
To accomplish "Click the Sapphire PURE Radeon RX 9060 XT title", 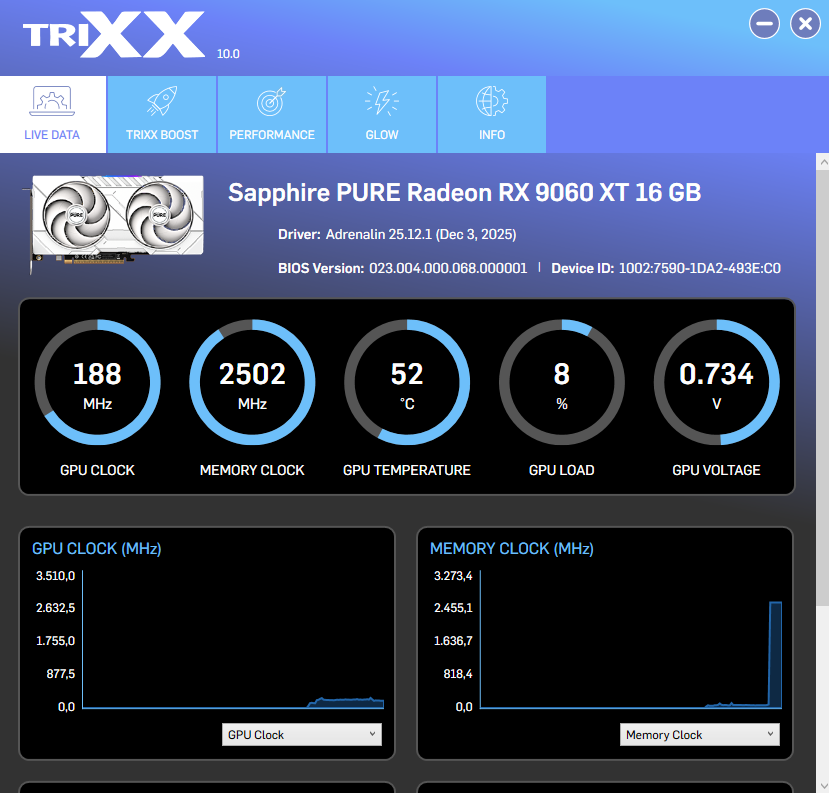I will 465,192.
